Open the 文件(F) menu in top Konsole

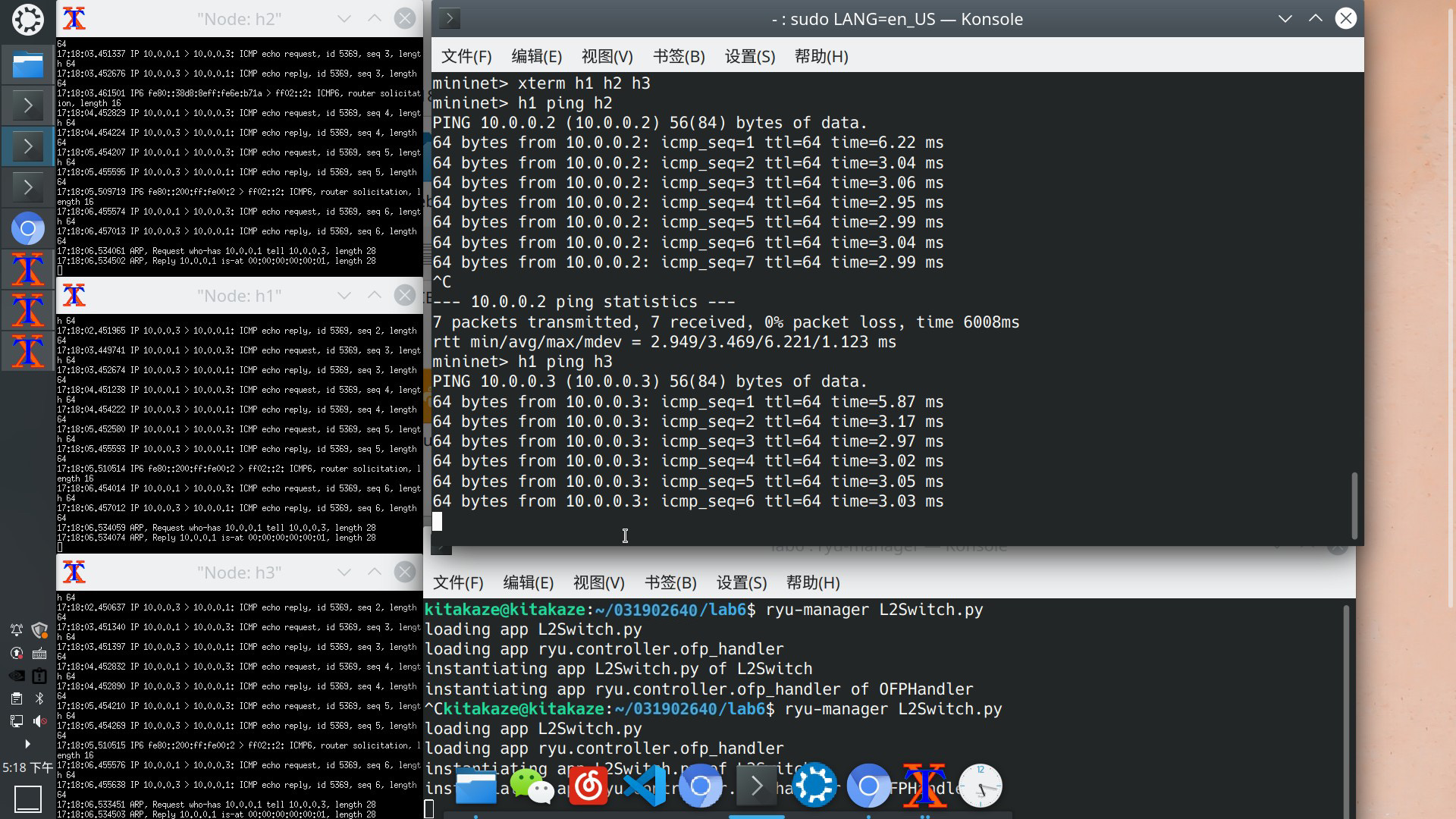tap(466, 57)
